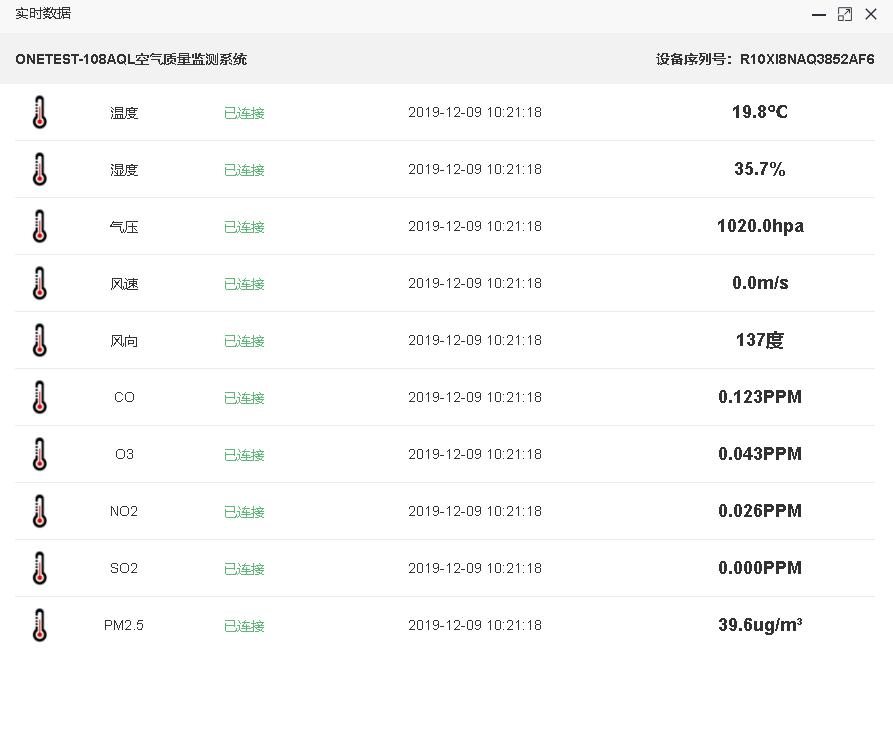Click the thermometer icon for 湿度 row
The height and width of the screenshot is (731, 893).
click(40, 169)
